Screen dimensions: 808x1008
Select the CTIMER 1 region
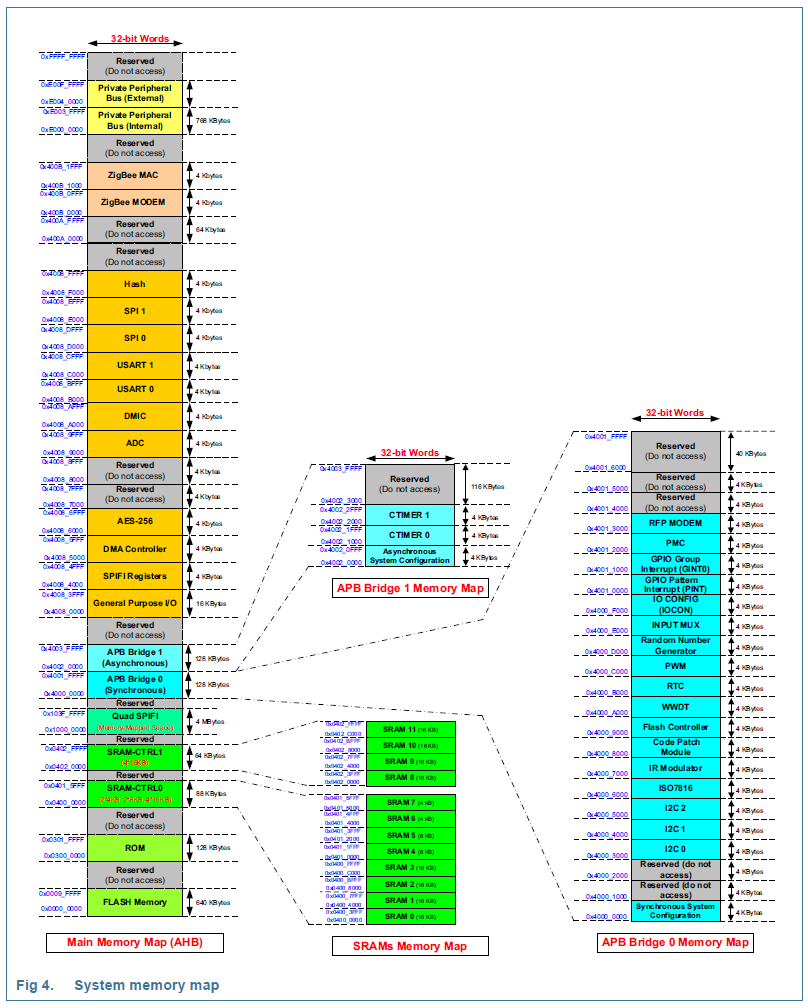click(x=410, y=513)
